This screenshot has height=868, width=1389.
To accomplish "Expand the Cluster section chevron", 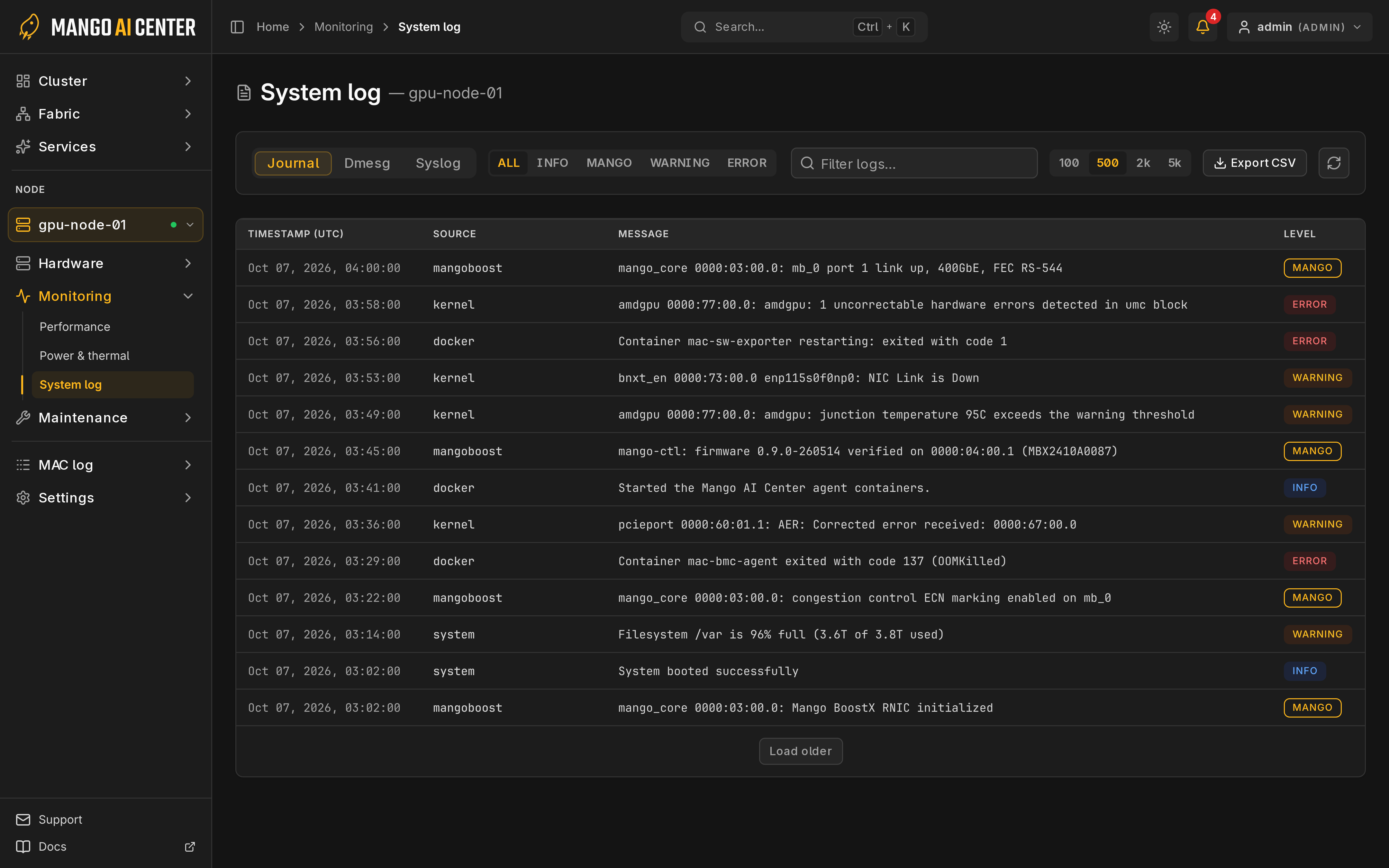I will pos(188,81).
